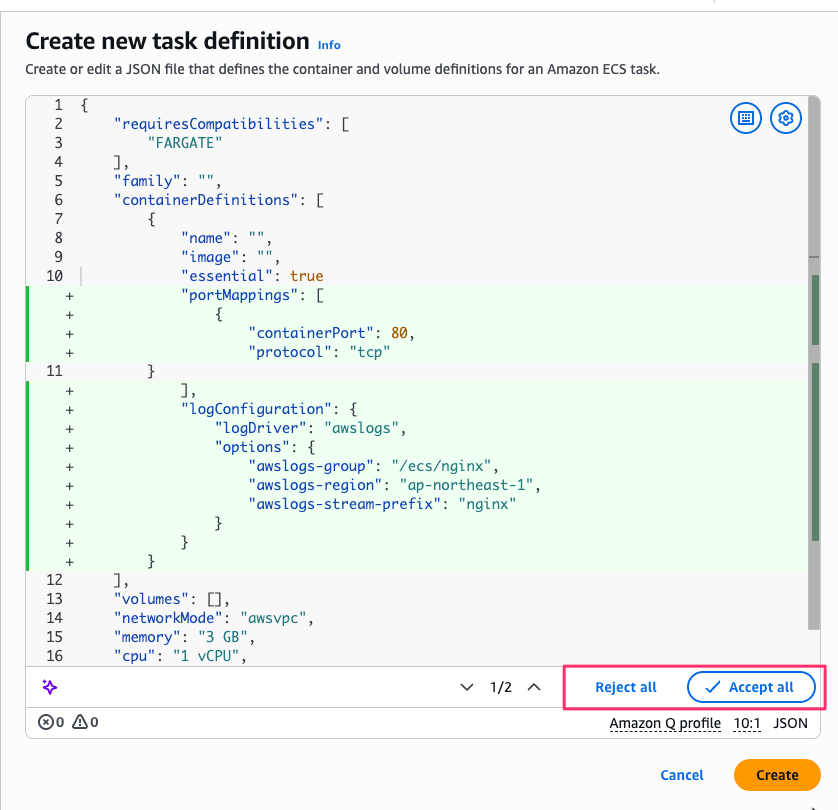Viewport: 838px width, 810px height.
Task: Click the warnings count triangle icon
Action: (x=80, y=722)
